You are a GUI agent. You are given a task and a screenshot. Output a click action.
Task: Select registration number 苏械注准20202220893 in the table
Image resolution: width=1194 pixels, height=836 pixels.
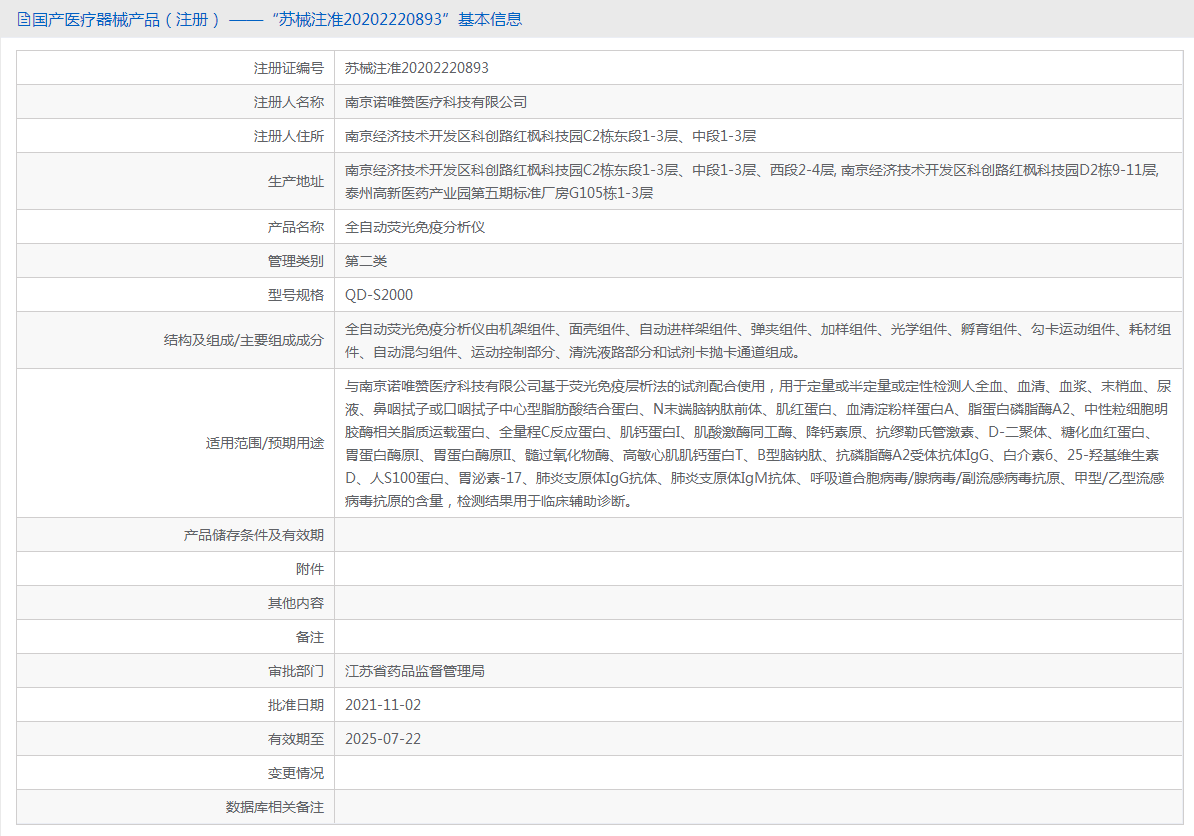point(417,69)
